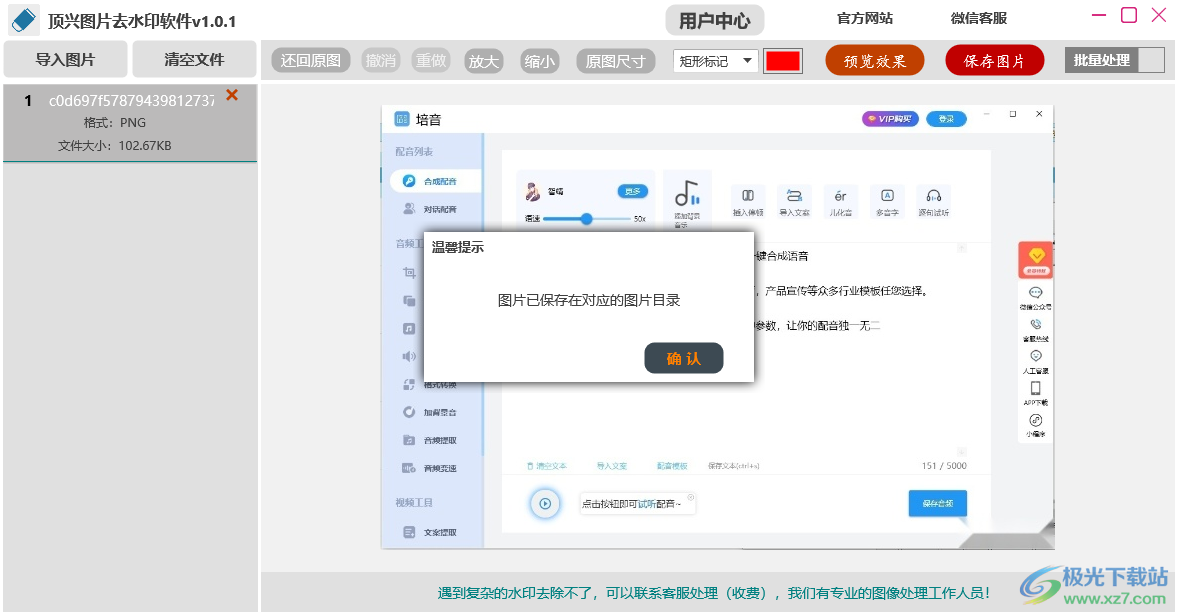Screen dimensions: 1179x615
Task: Click 多音字 icon in the loaded picture
Action: tap(887, 195)
